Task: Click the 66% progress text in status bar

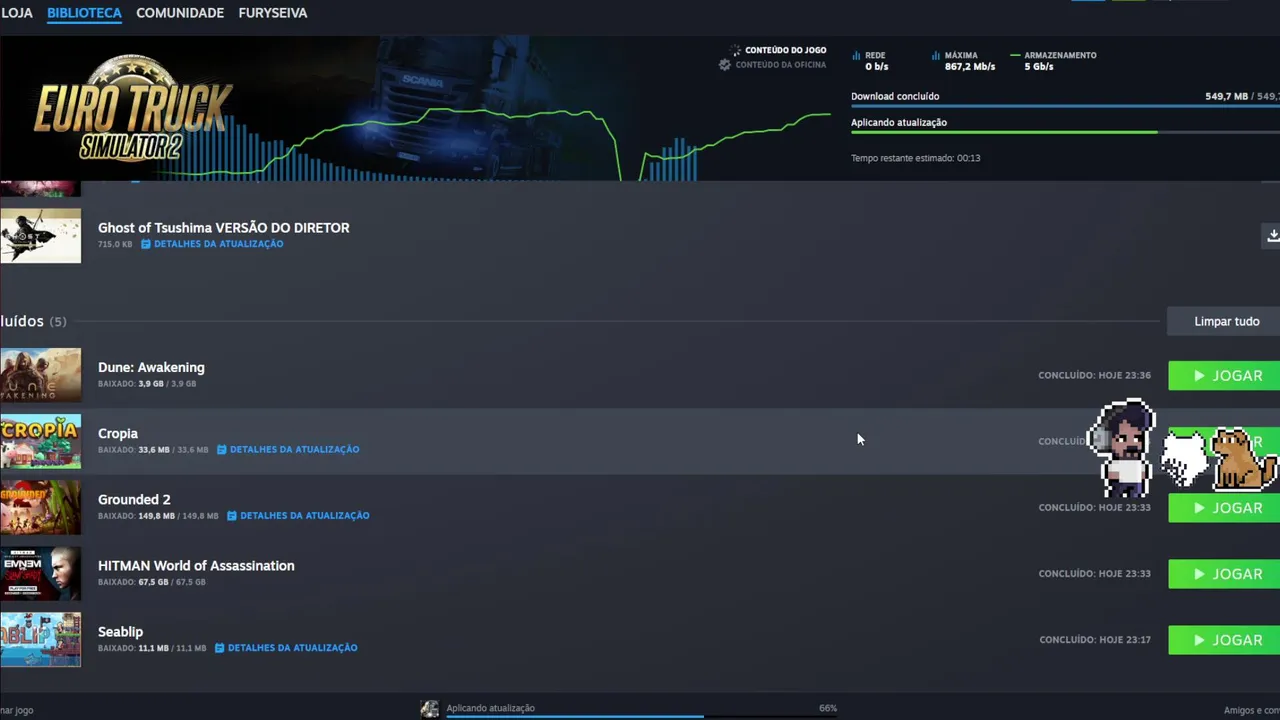Action: pos(828,708)
